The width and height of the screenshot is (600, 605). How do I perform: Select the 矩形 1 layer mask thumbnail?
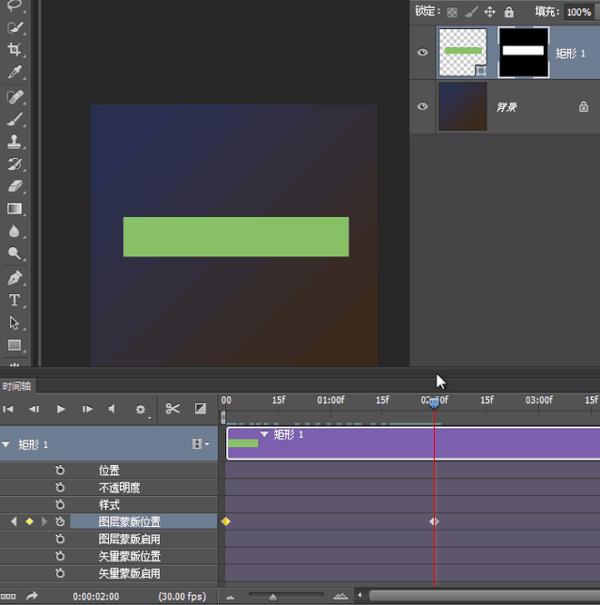click(523, 52)
